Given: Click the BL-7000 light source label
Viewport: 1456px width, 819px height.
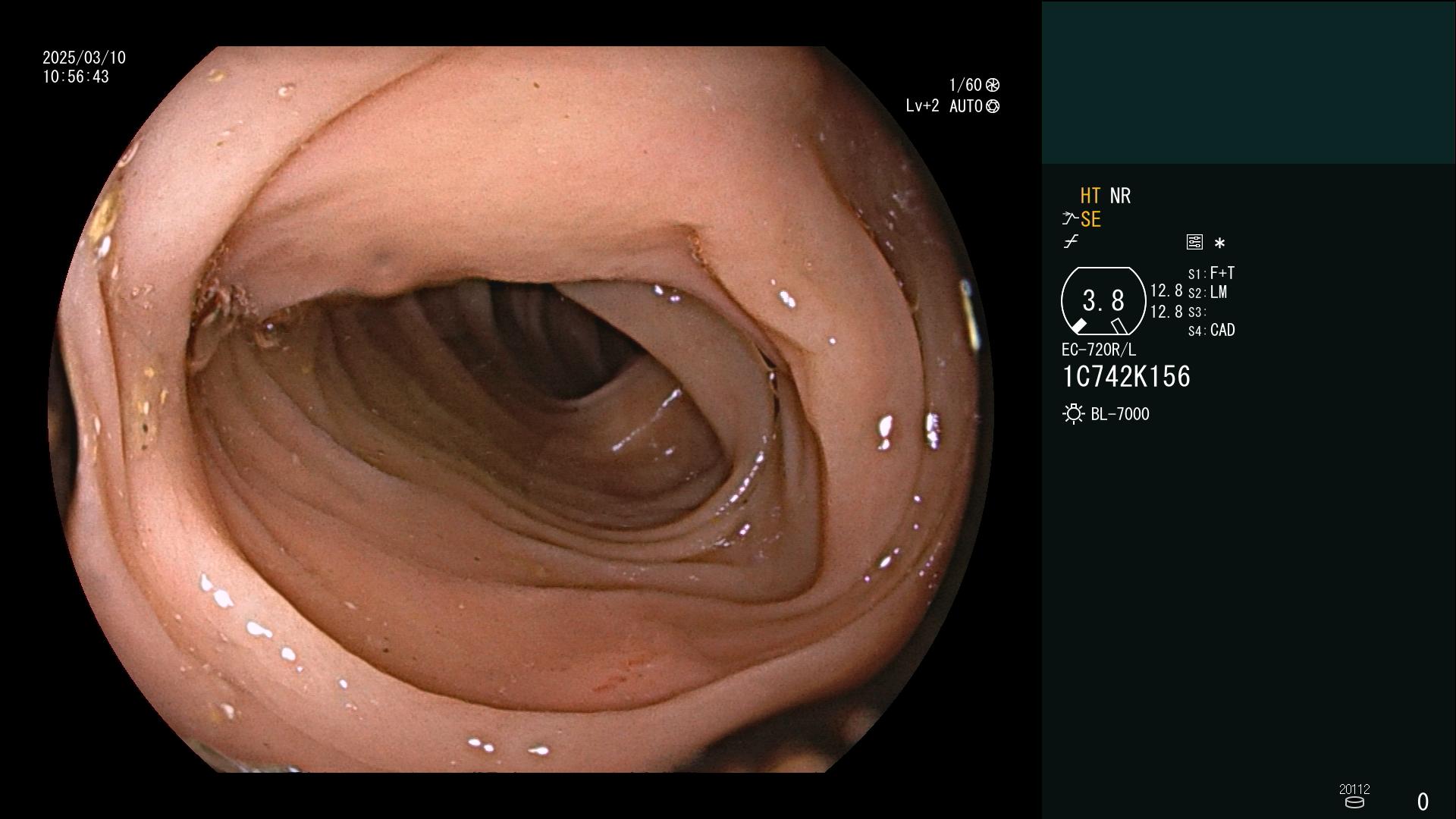Looking at the screenshot, I should coord(1120,415).
